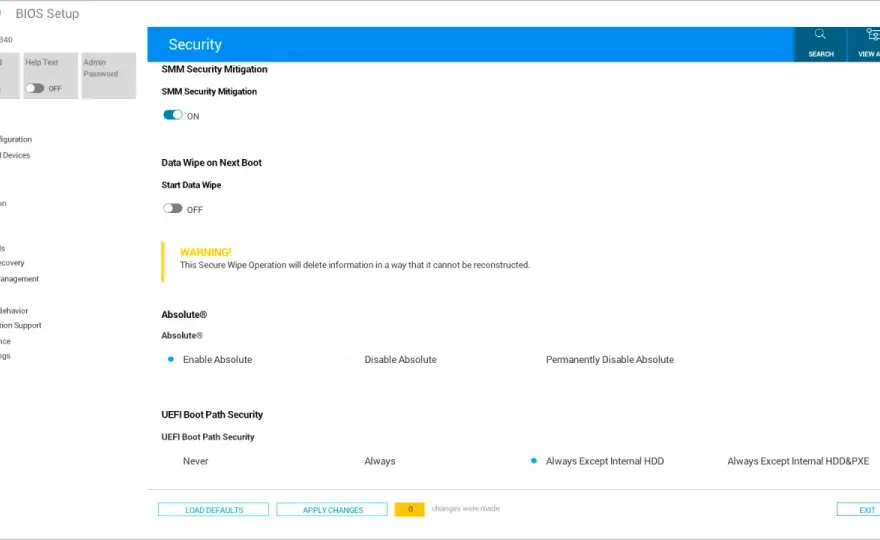This screenshot has height=540, width=880.
Task: Click the changes count indicator showing 0
Action: point(410,509)
